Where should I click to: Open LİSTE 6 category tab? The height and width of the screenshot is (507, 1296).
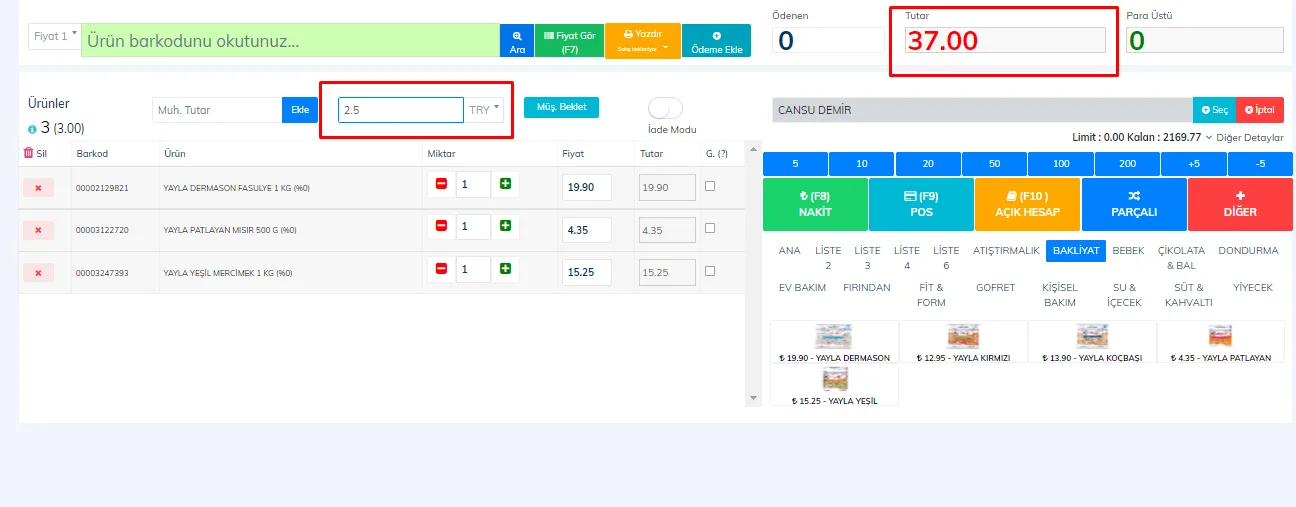(x=946, y=257)
